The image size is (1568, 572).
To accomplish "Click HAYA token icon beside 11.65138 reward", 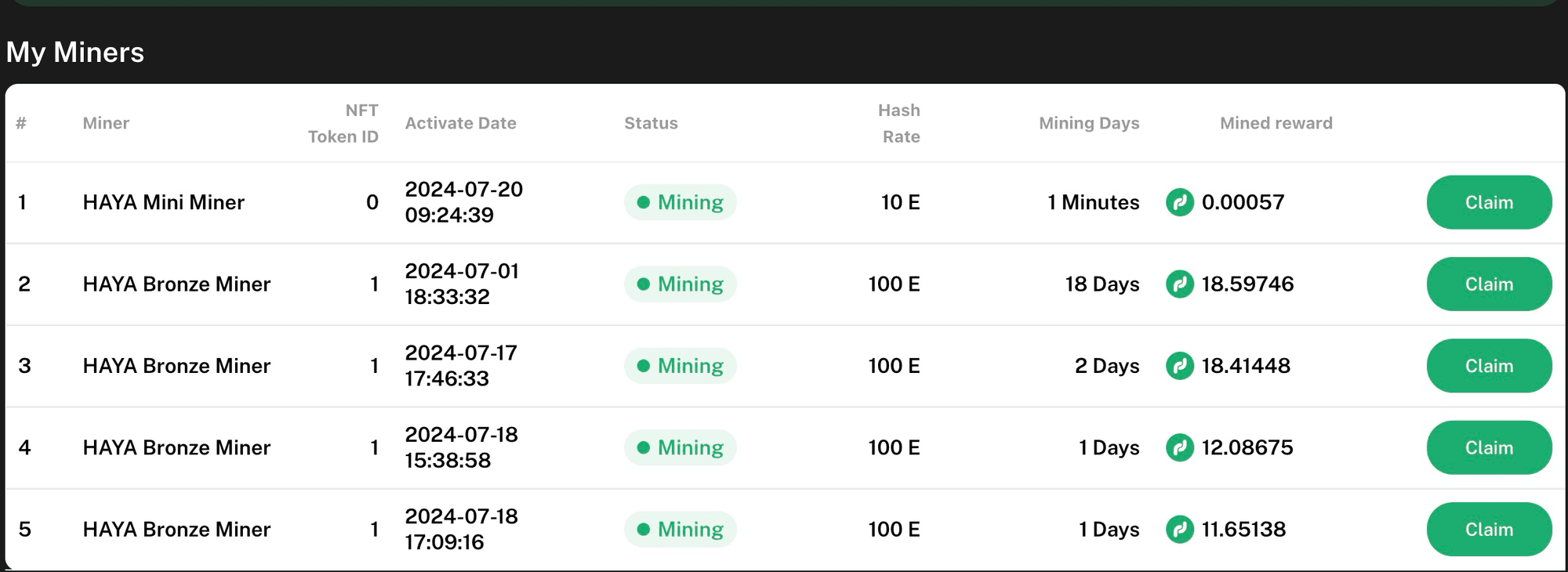I will (x=1179, y=529).
